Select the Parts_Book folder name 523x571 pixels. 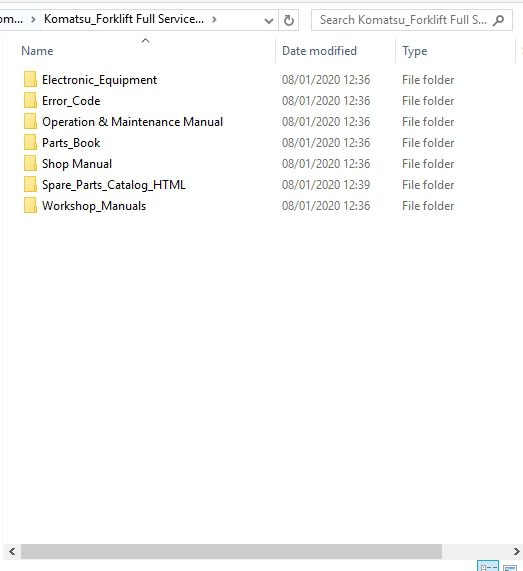[71, 143]
